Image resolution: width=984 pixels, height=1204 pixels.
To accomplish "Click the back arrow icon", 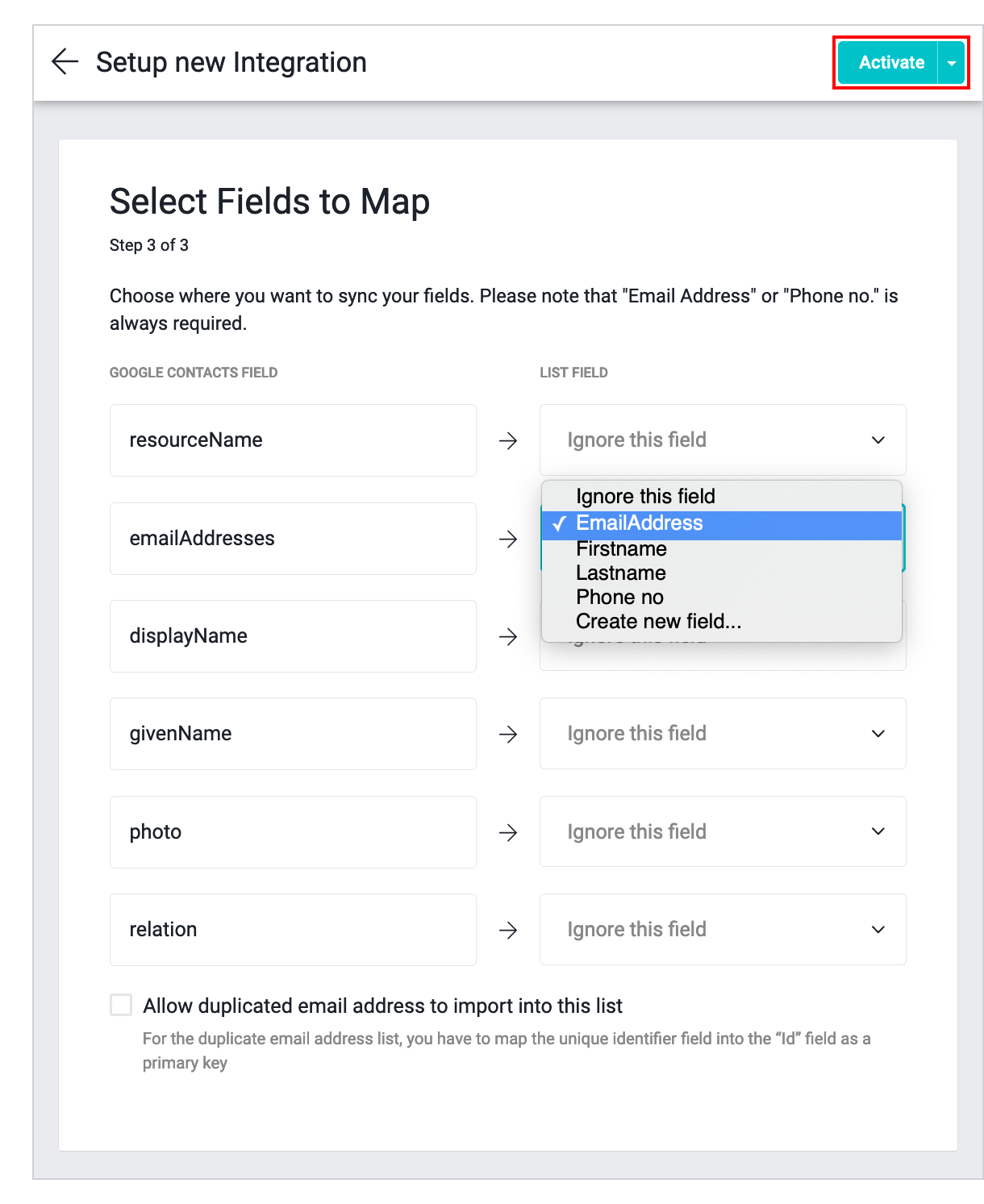I will (65, 62).
